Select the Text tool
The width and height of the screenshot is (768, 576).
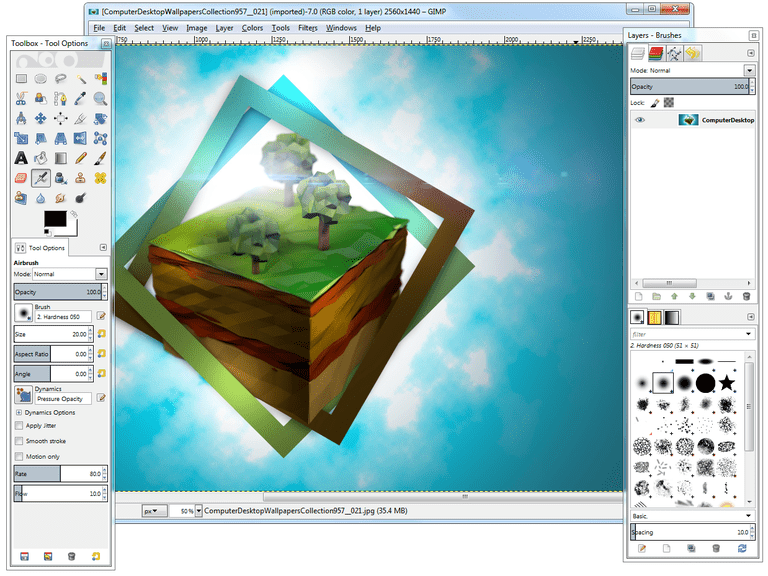pos(21,158)
